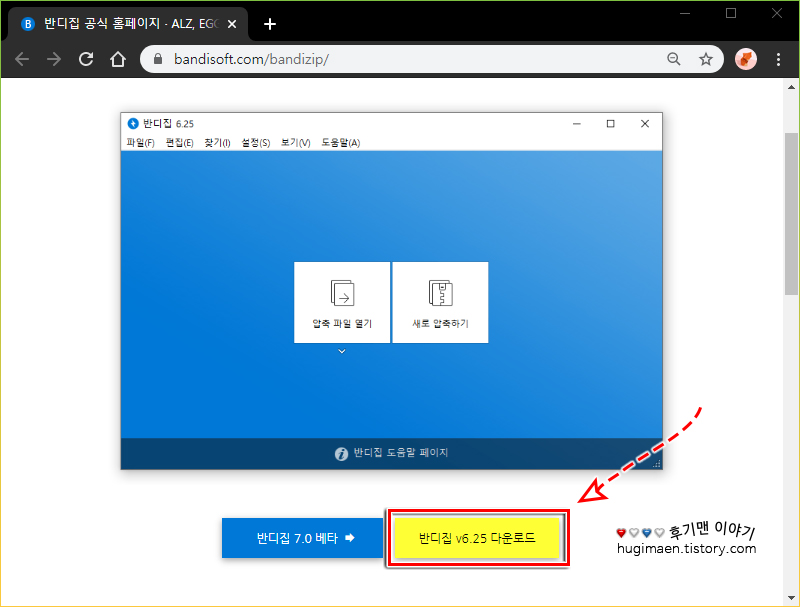Screen dimensions: 800x607
Task: Click the 반디집 7.0 베타 button
Action: pos(303,538)
